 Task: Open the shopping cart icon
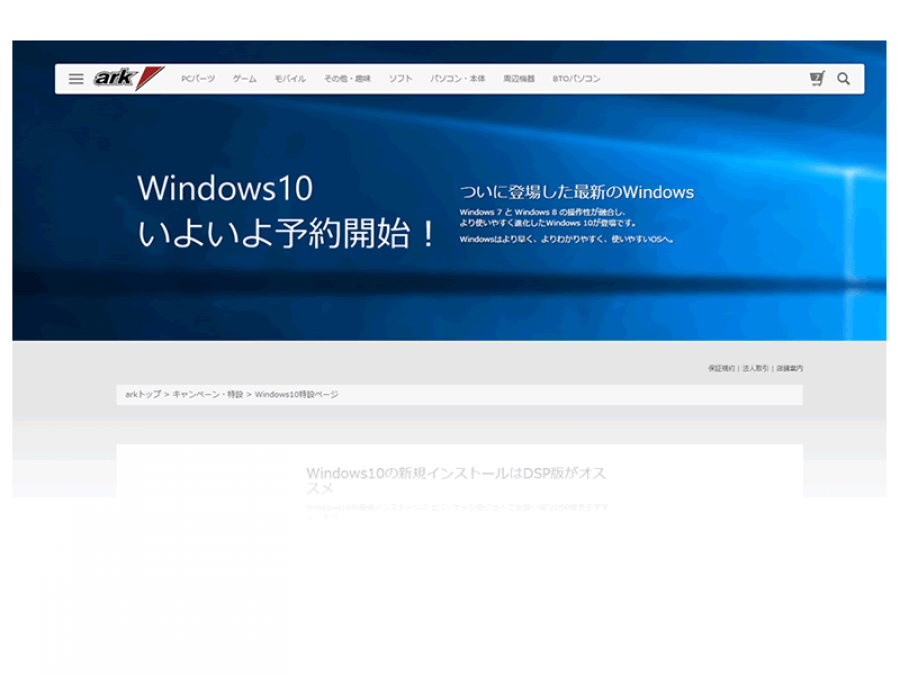click(817, 79)
